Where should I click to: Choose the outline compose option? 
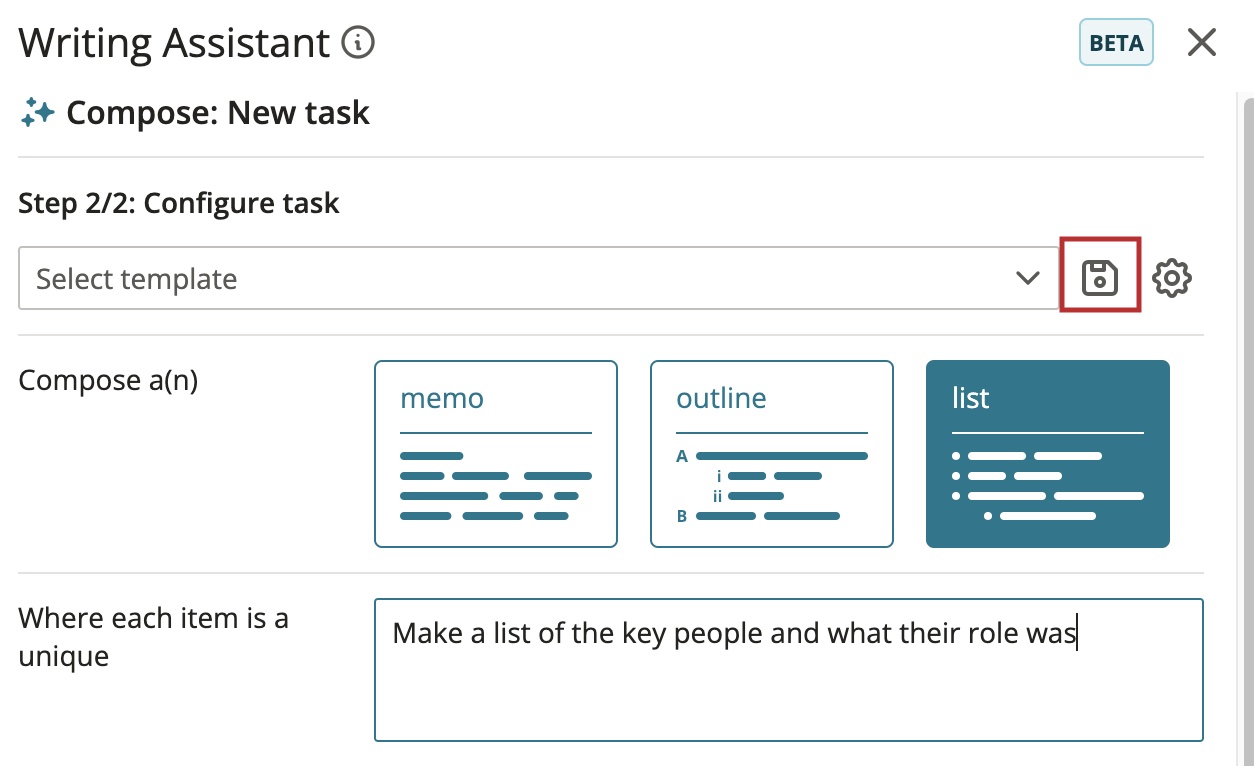(x=772, y=454)
